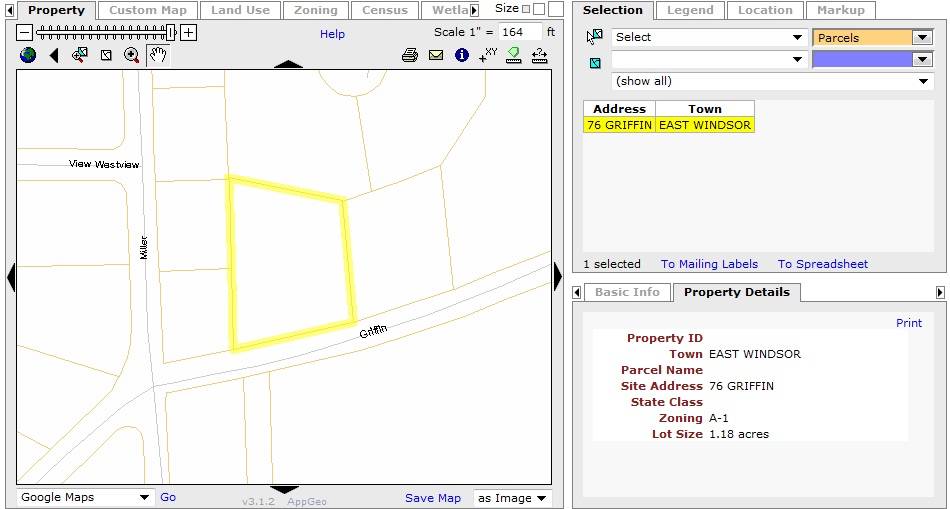Image resolution: width=950 pixels, height=509 pixels.
Task: Open the Parcels layer dropdown
Action: point(872,38)
